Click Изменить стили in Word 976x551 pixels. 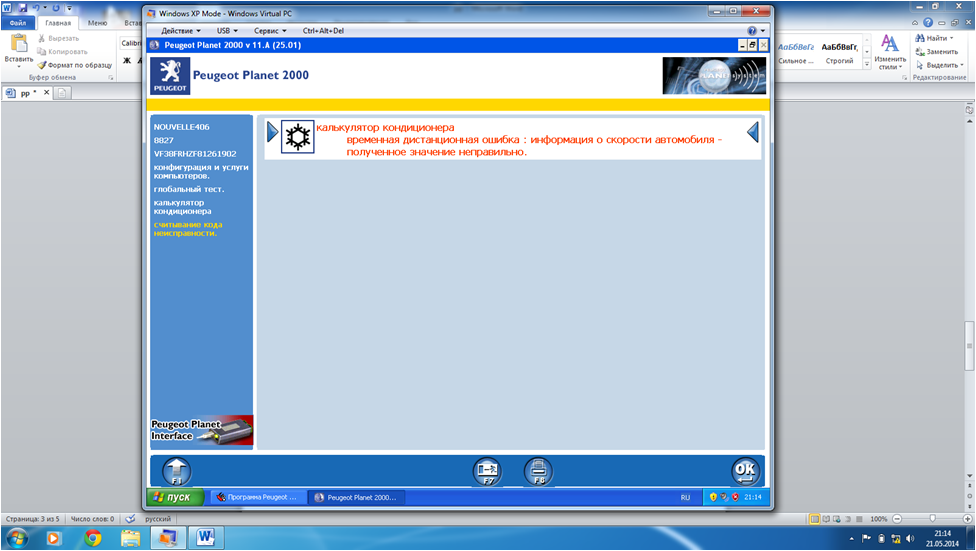[890, 52]
